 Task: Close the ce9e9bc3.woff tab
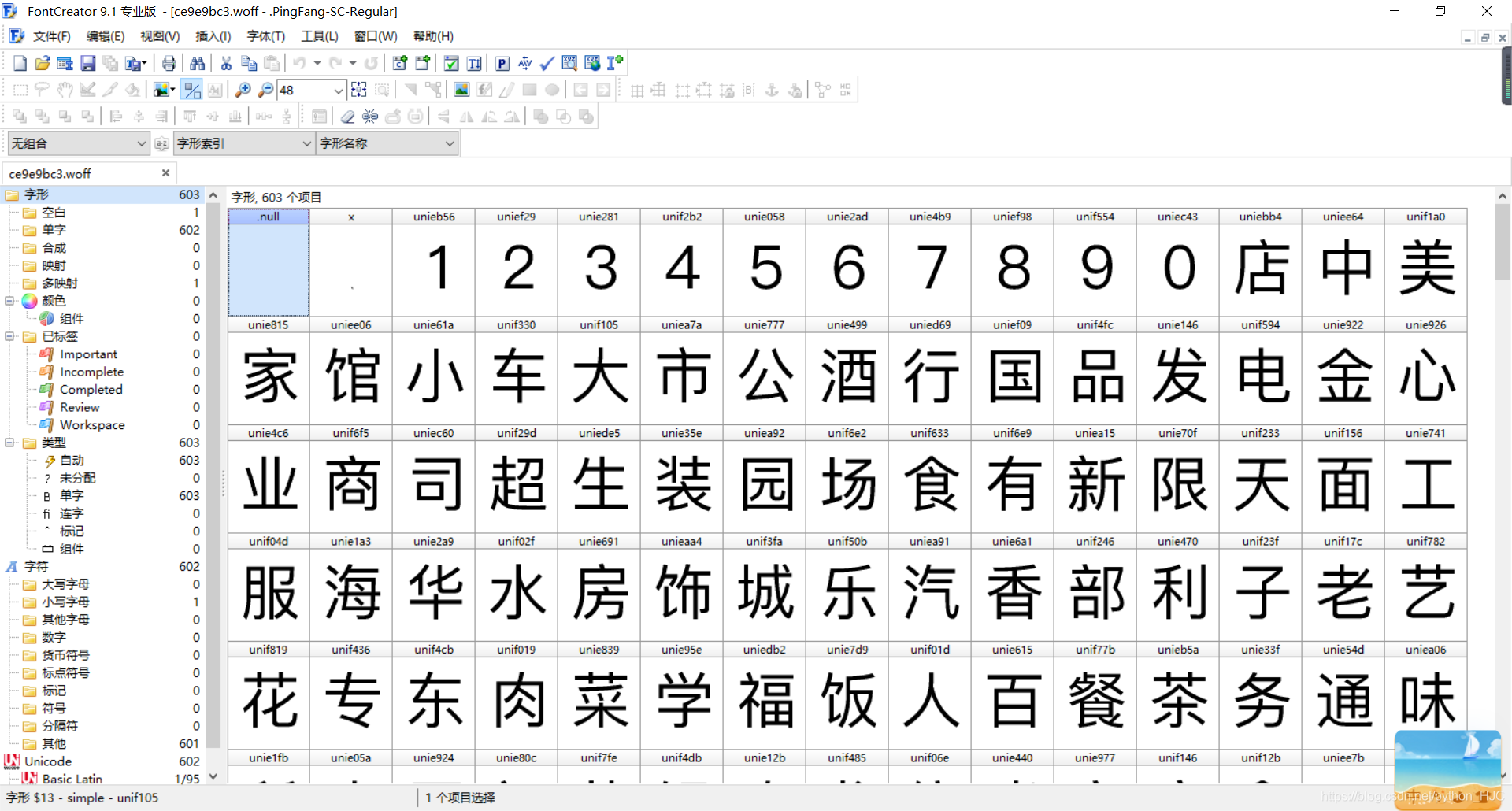pyautogui.click(x=165, y=172)
